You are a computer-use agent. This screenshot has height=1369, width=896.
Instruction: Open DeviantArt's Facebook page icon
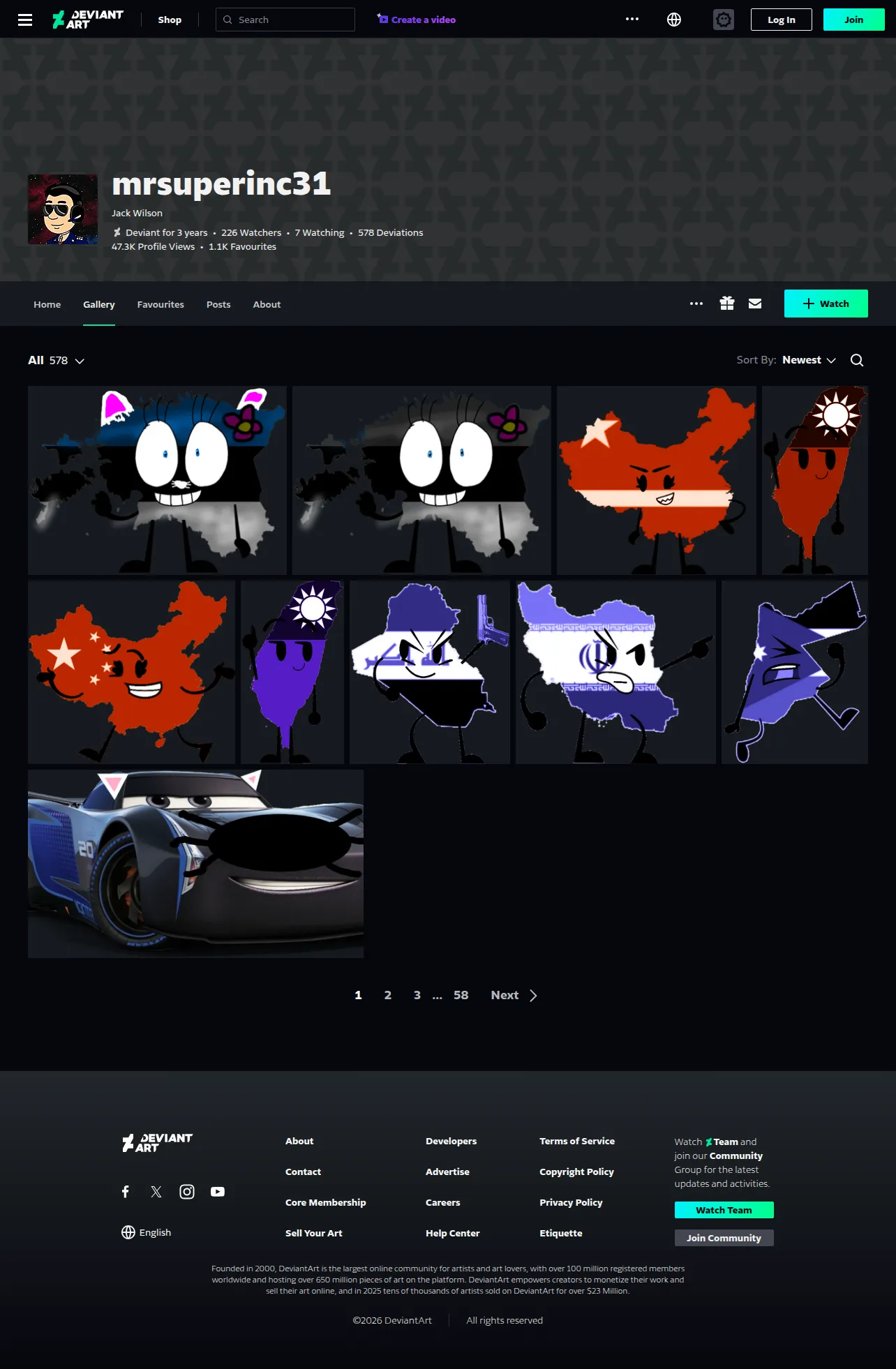coord(126,1192)
